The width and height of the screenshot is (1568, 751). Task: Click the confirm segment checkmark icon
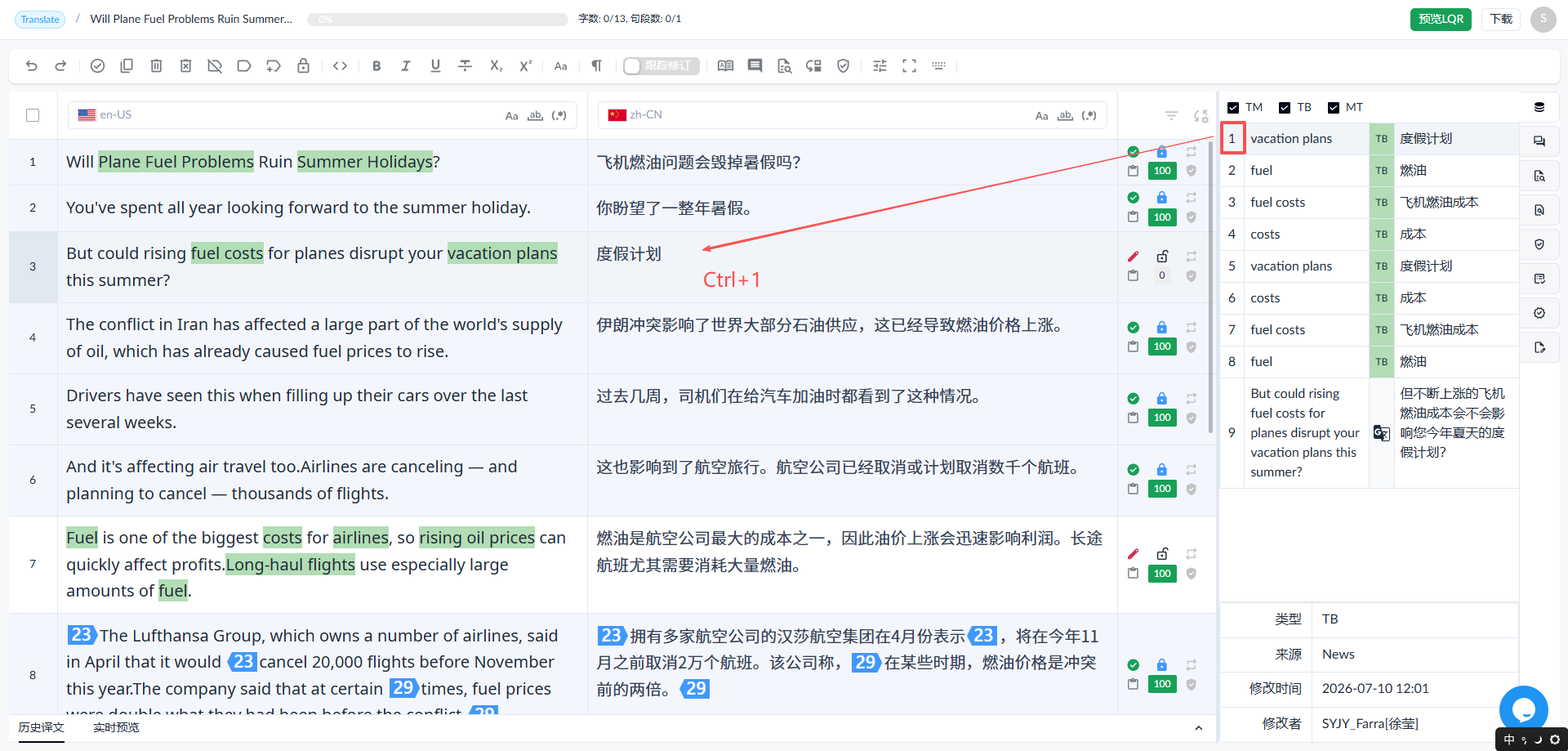point(97,66)
